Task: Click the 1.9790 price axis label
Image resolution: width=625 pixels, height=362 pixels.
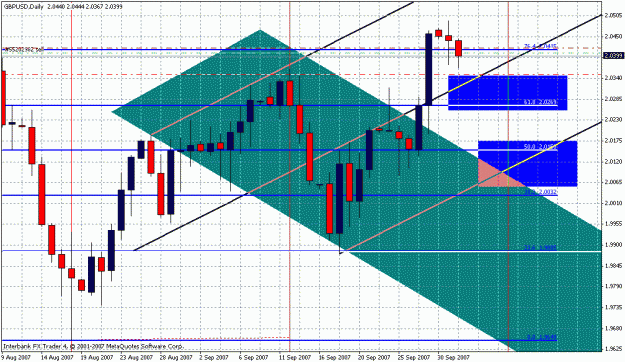Action: tap(613, 286)
